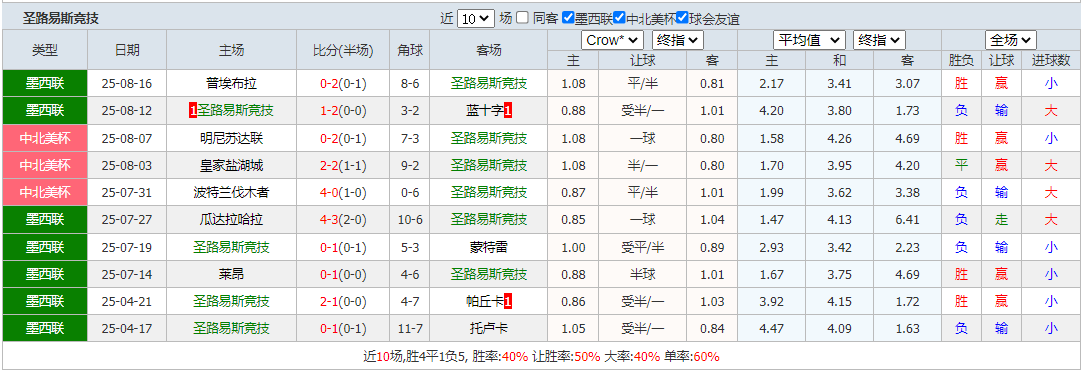Click the 受平/半 handicap cell
Screen dimensions: 1086x373
642,247
